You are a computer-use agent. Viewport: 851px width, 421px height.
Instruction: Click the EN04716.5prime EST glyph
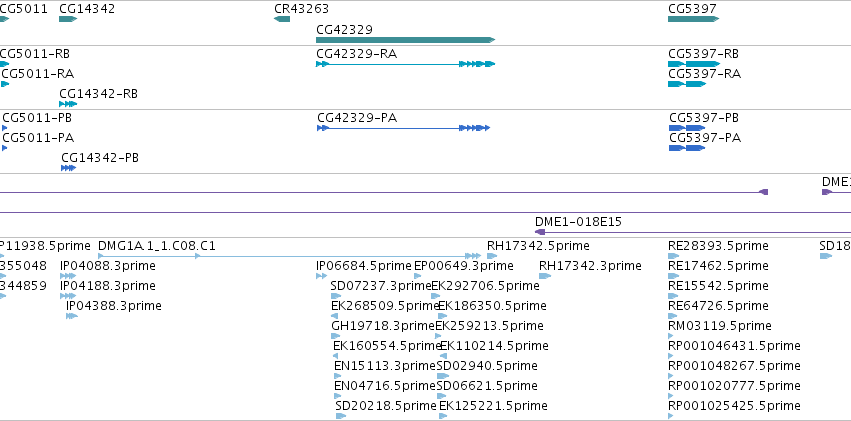338,397
